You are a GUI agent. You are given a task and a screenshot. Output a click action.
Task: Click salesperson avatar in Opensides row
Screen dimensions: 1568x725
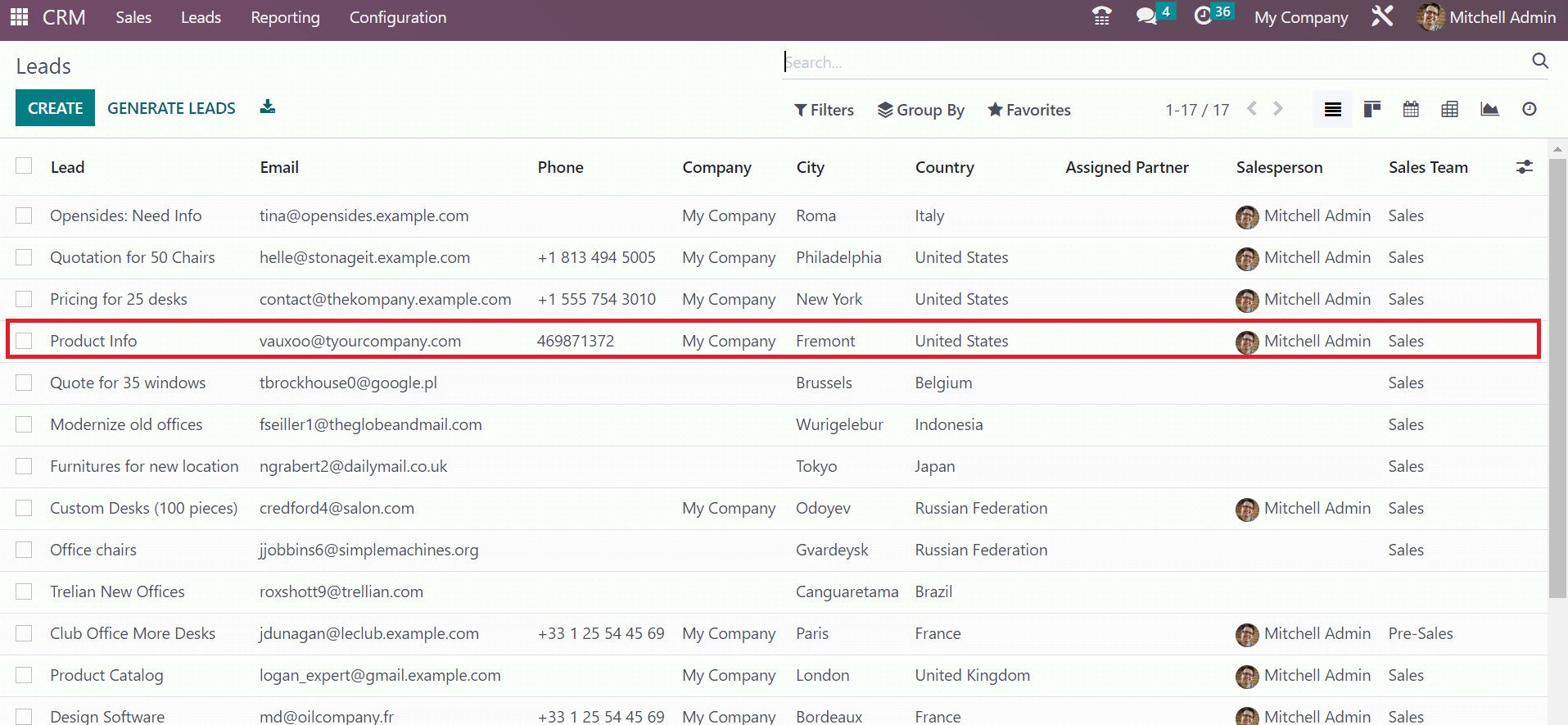(x=1247, y=216)
